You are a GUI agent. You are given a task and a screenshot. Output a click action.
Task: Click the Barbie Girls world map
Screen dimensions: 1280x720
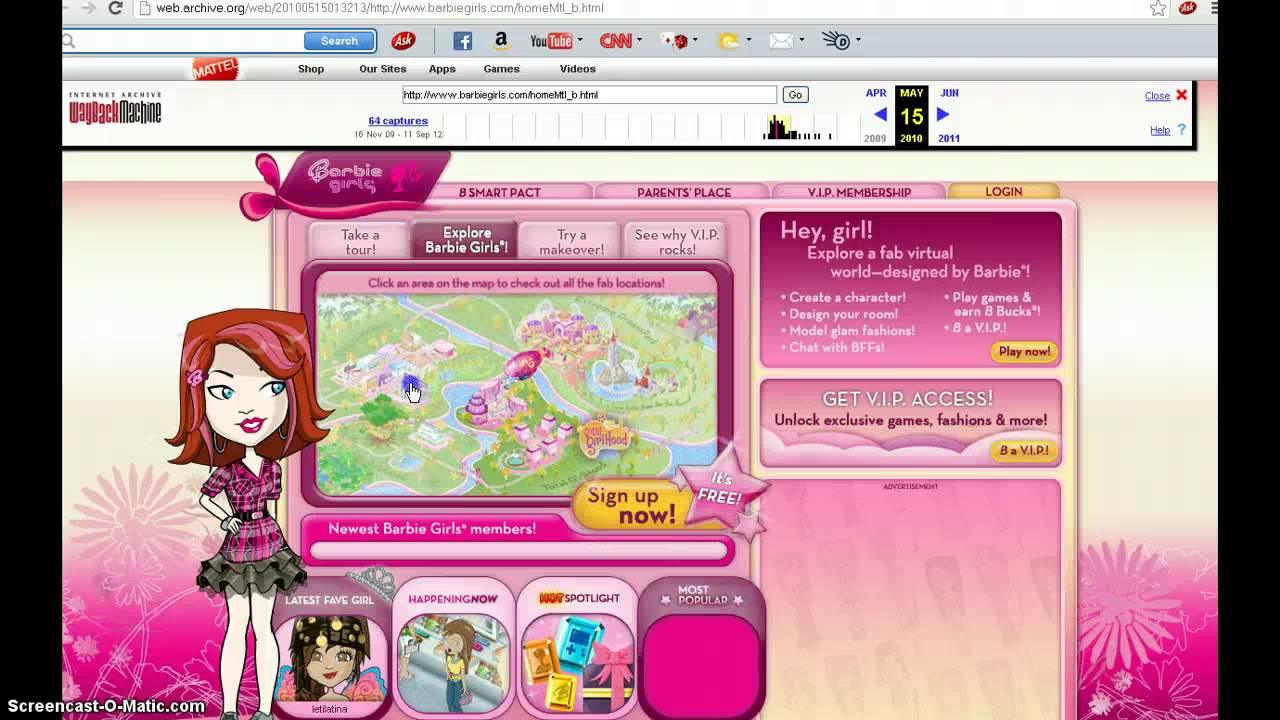(x=516, y=393)
